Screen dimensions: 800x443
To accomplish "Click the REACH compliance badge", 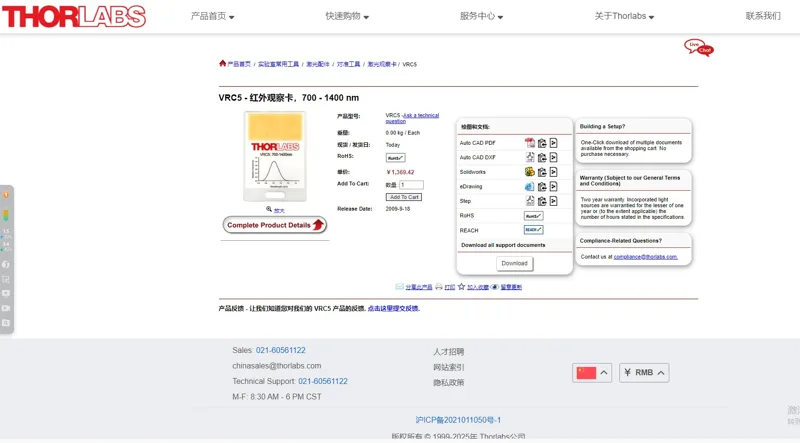I will (533, 230).
